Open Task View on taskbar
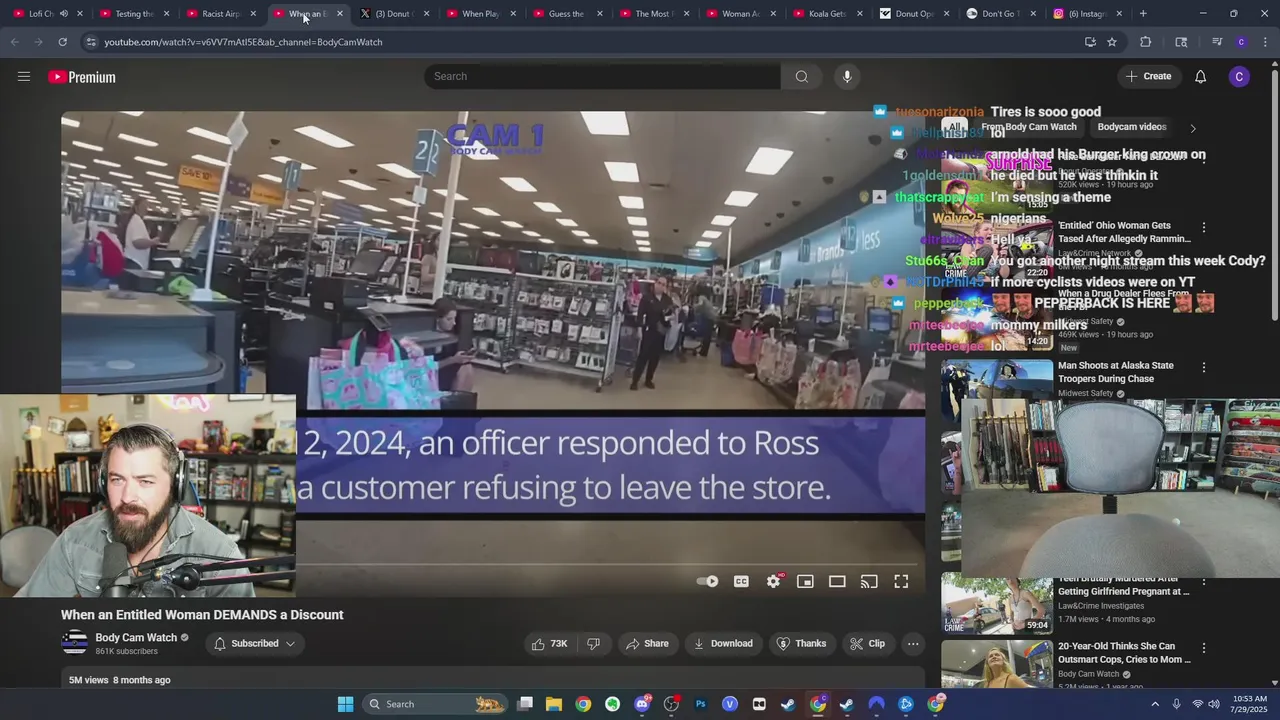This screenshot has height=720, width=1280. (x=525, y=704)
